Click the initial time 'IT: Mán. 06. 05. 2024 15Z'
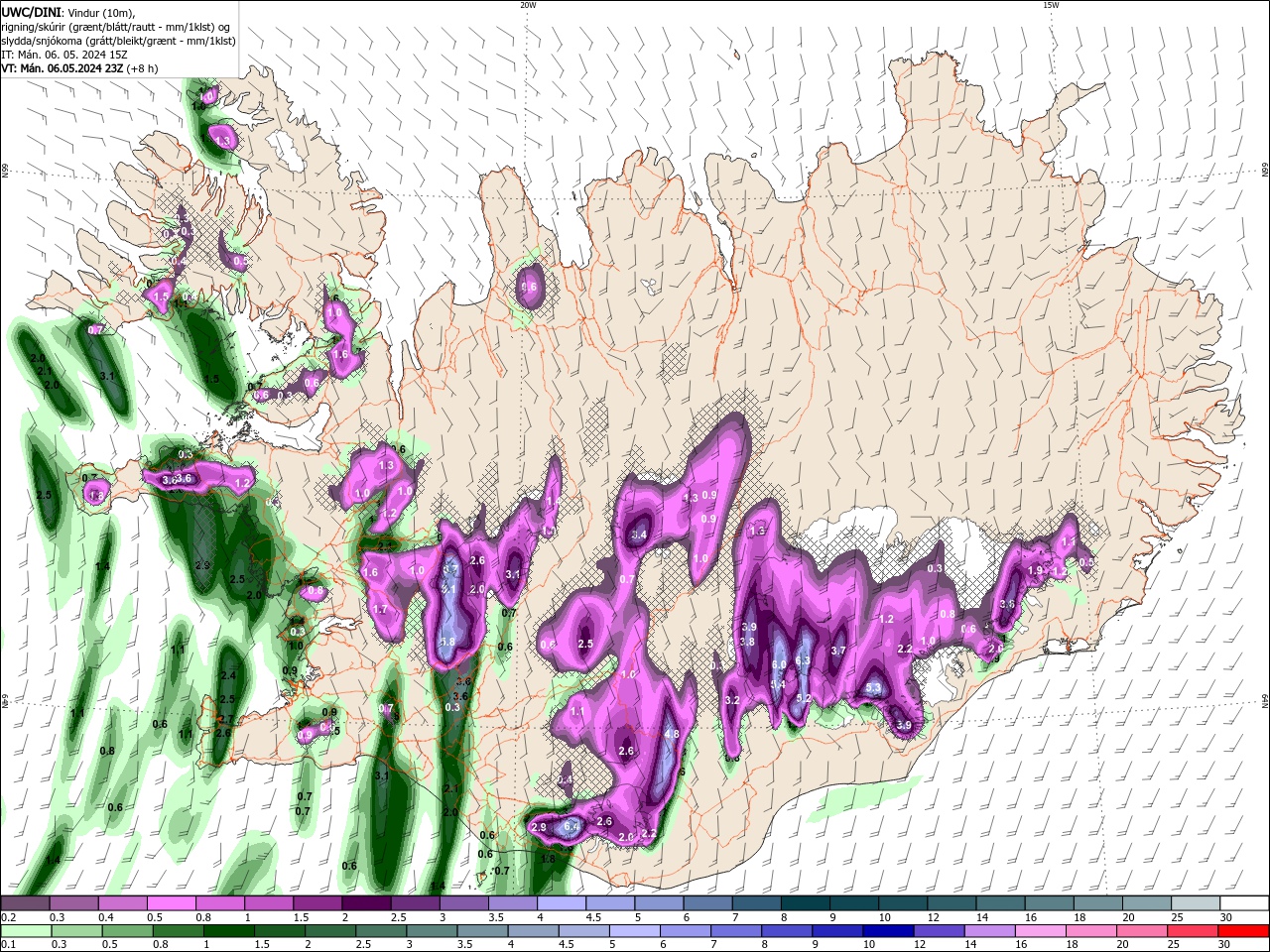 63,55
